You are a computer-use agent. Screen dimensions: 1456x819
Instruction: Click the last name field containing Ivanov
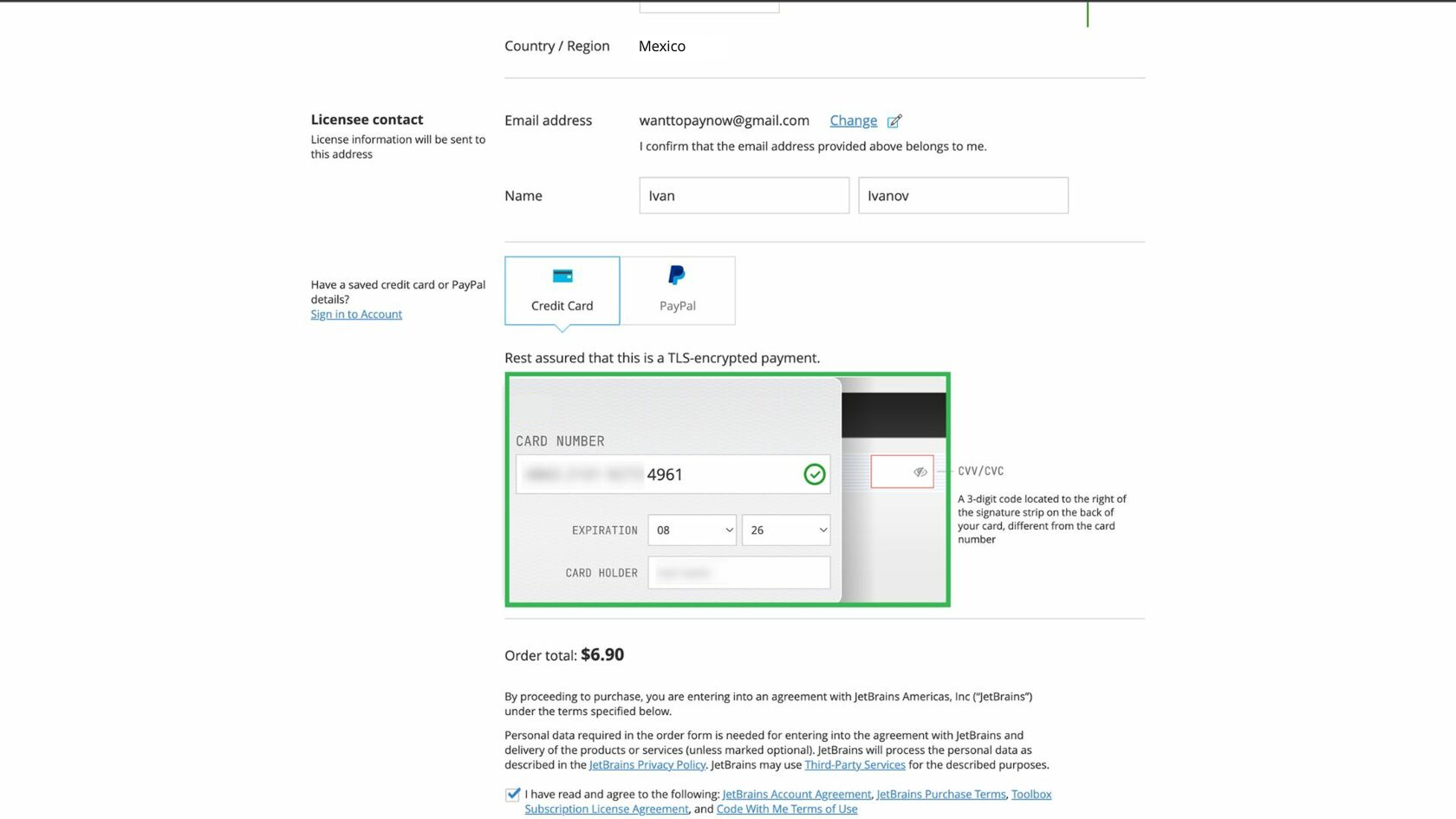point(963,196)
